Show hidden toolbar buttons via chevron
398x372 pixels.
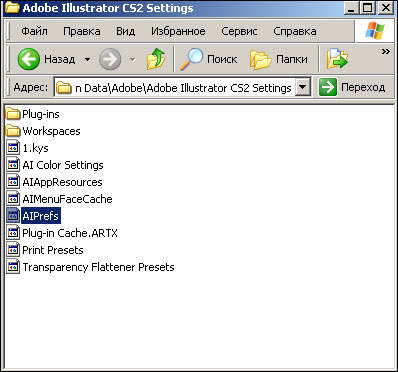[386, 52]
